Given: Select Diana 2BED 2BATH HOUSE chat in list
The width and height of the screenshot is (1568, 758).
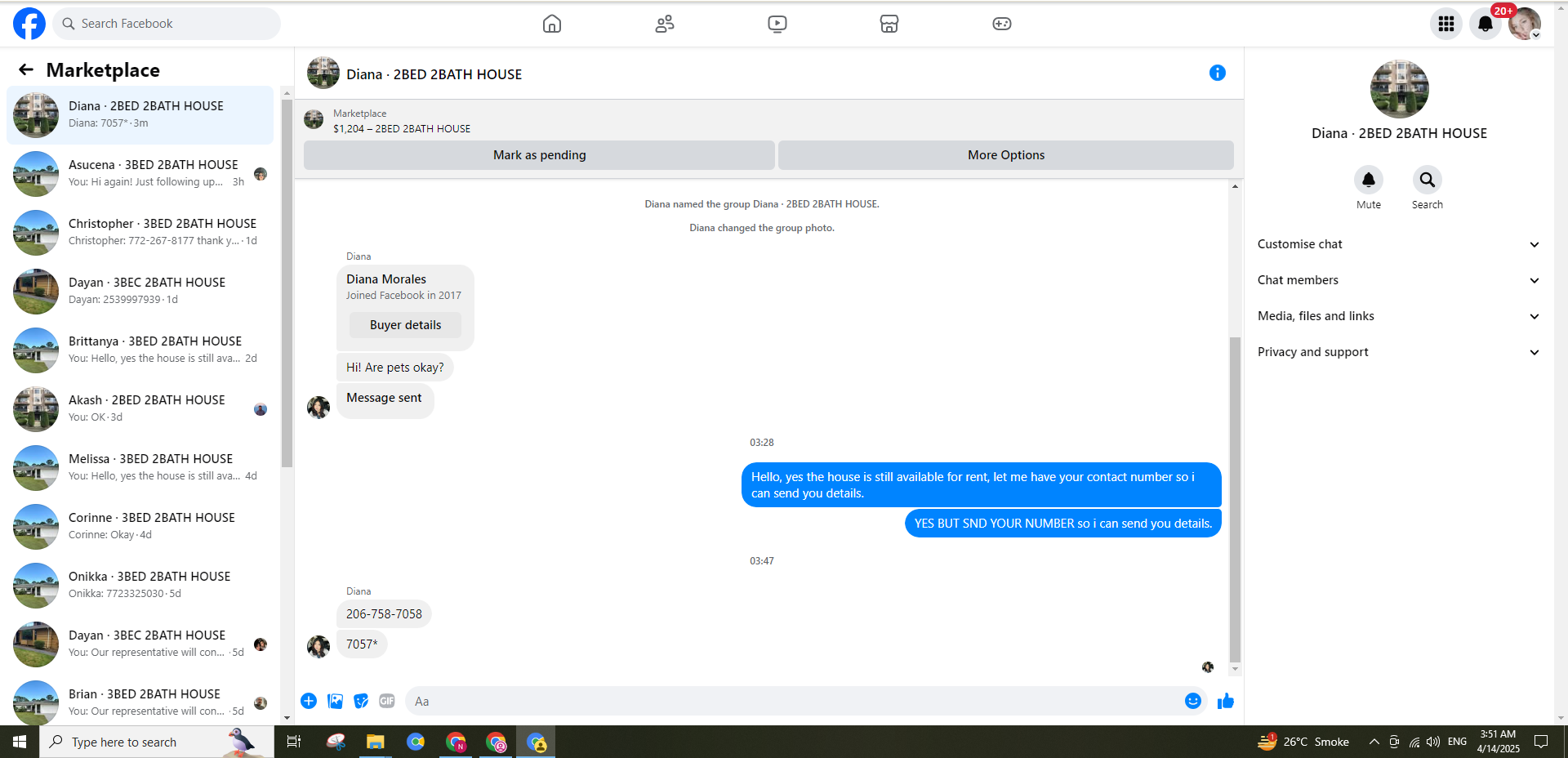Looking at the screenshot, I should click(140, 115).
